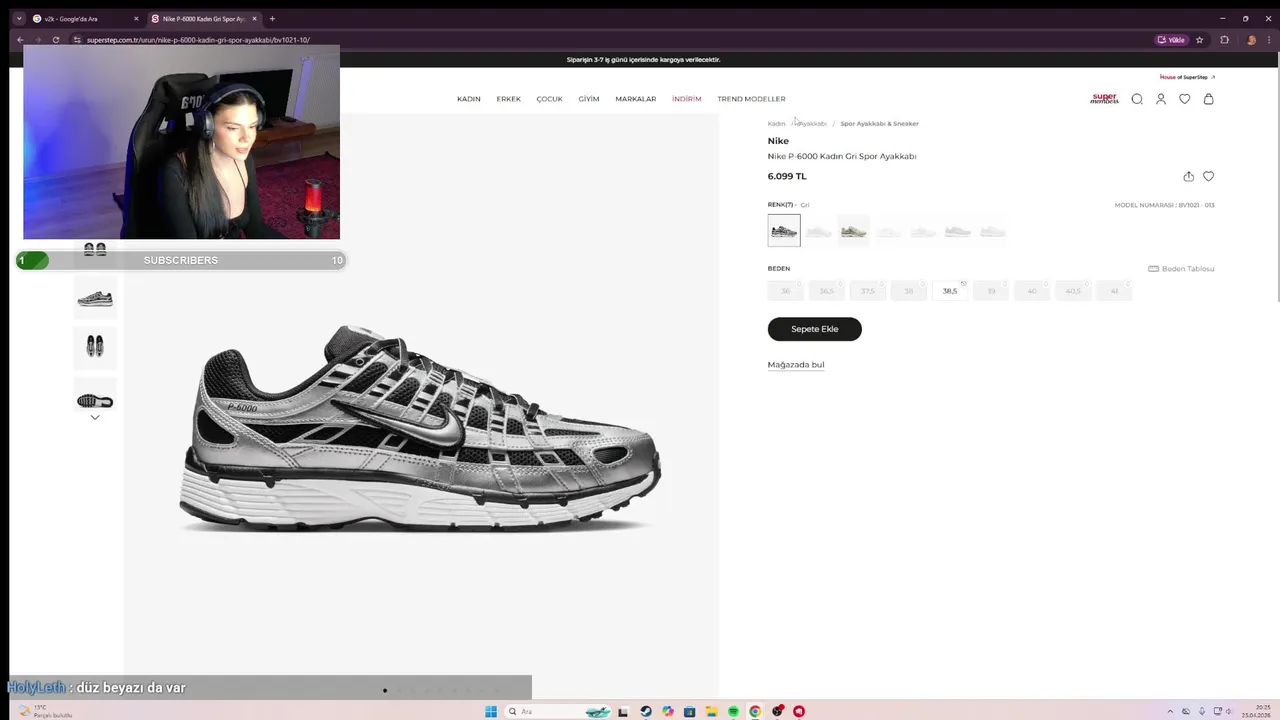The image size is (1280, 720).
Task: Open new browser tab
Action: (x=272, y=18)
